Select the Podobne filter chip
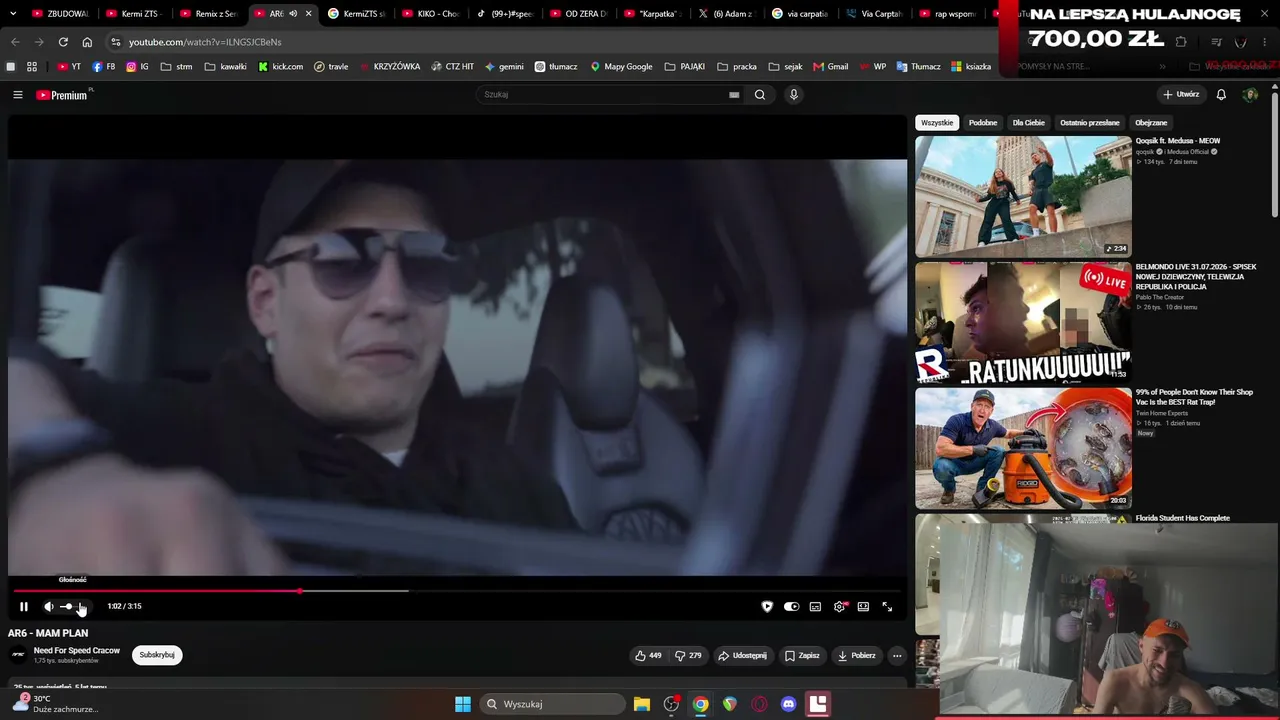1280x720 pixels. point(983,123)
